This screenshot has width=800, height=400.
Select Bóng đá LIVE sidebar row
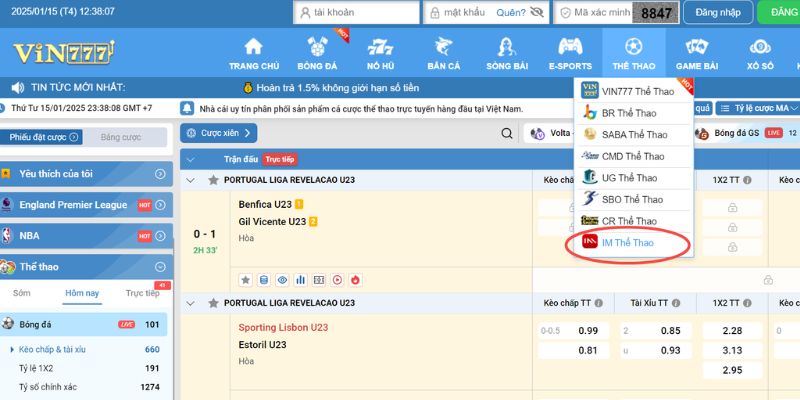pyautogui.click(x=84, y=324)
